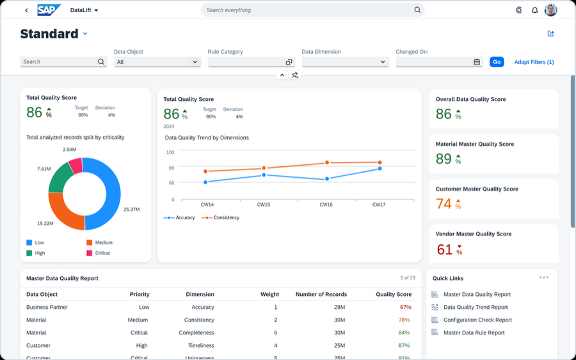Open the Customer Master Quality Score card
The width and height of the screenshot is (576, 360).
tap(494, 199)
